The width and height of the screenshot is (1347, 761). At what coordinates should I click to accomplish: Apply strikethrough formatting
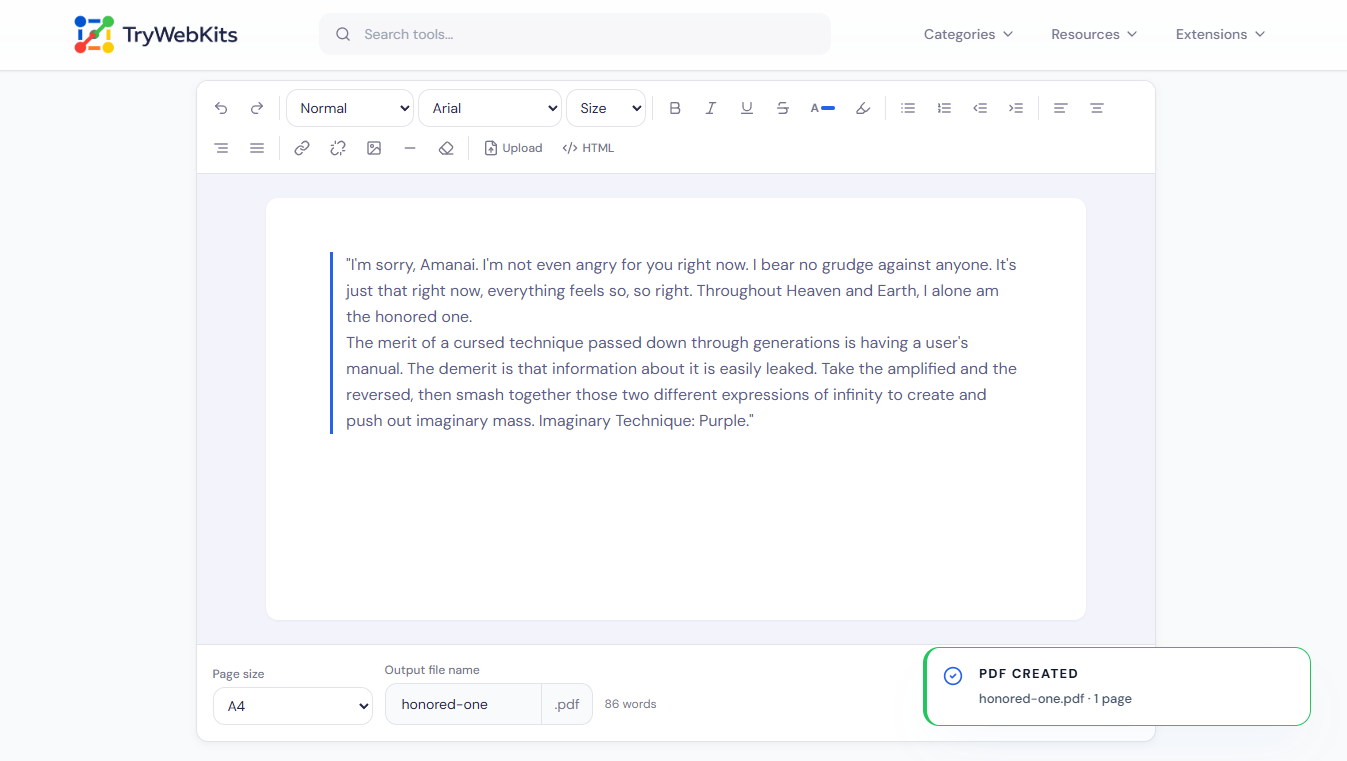pos(783,108)
